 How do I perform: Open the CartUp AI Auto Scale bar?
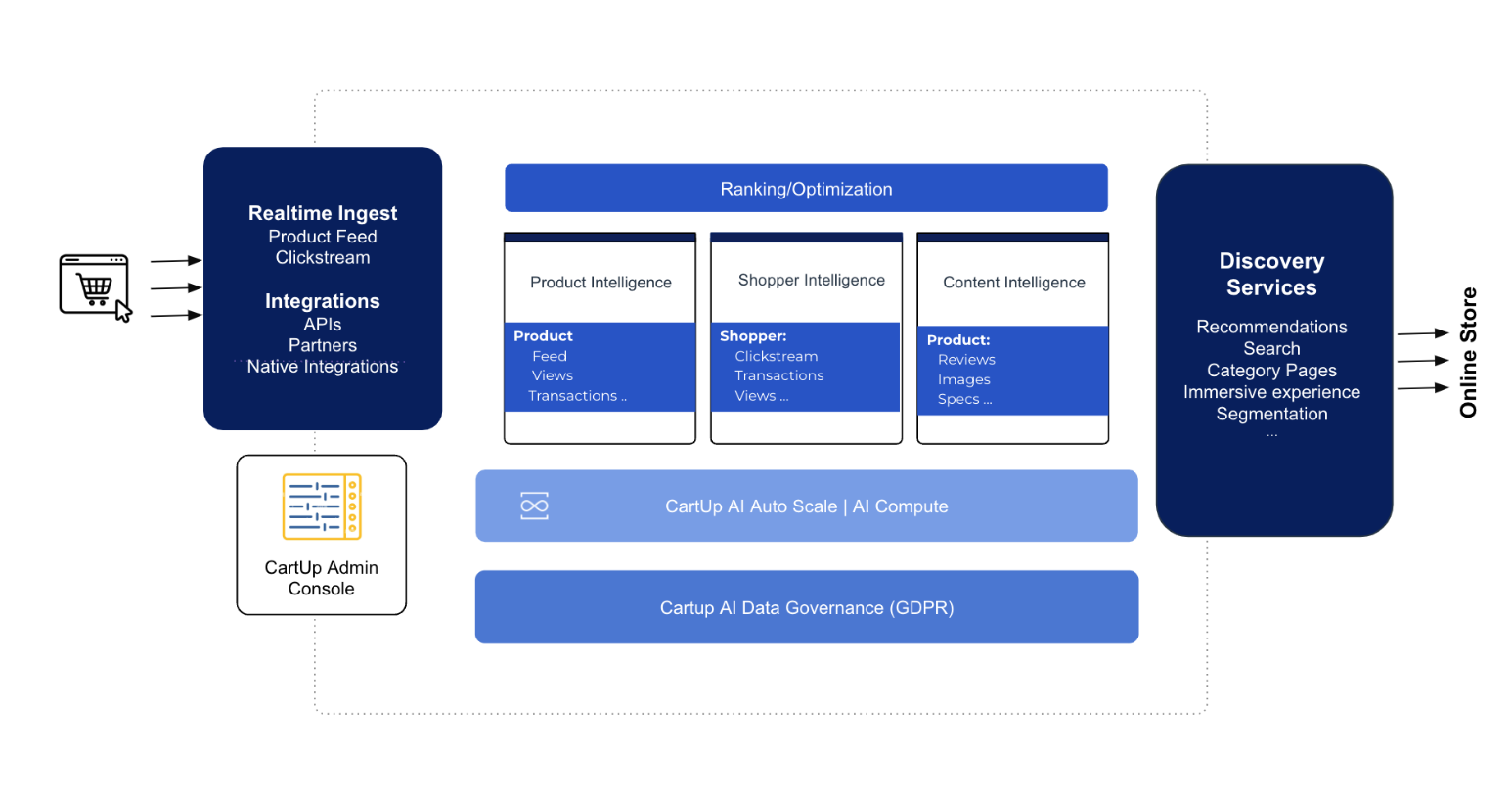pos(807,506)
